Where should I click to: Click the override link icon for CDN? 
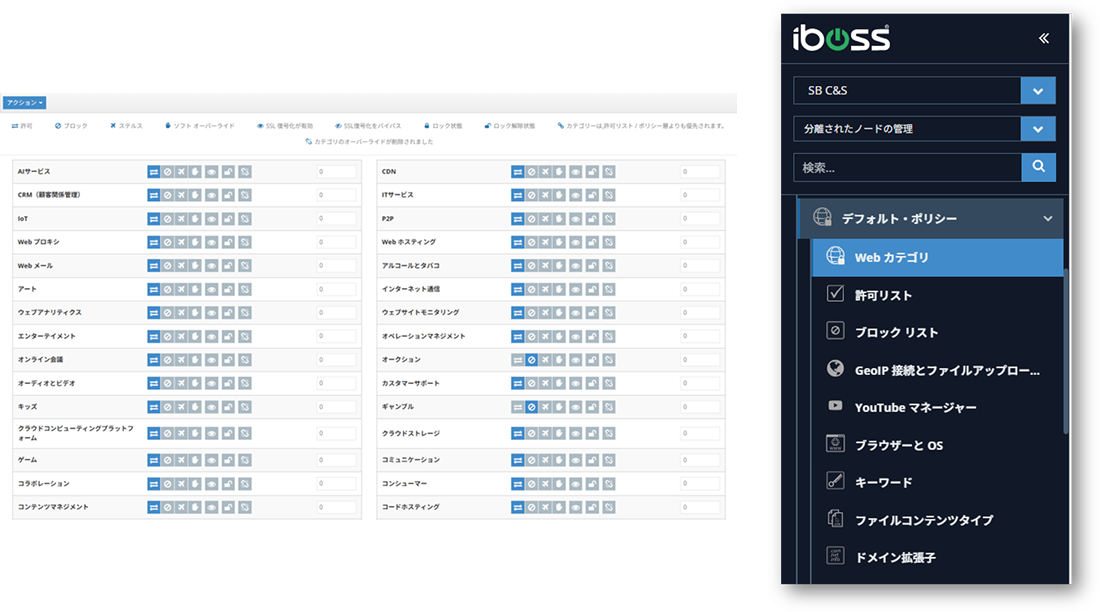click(x=608, y=172)
